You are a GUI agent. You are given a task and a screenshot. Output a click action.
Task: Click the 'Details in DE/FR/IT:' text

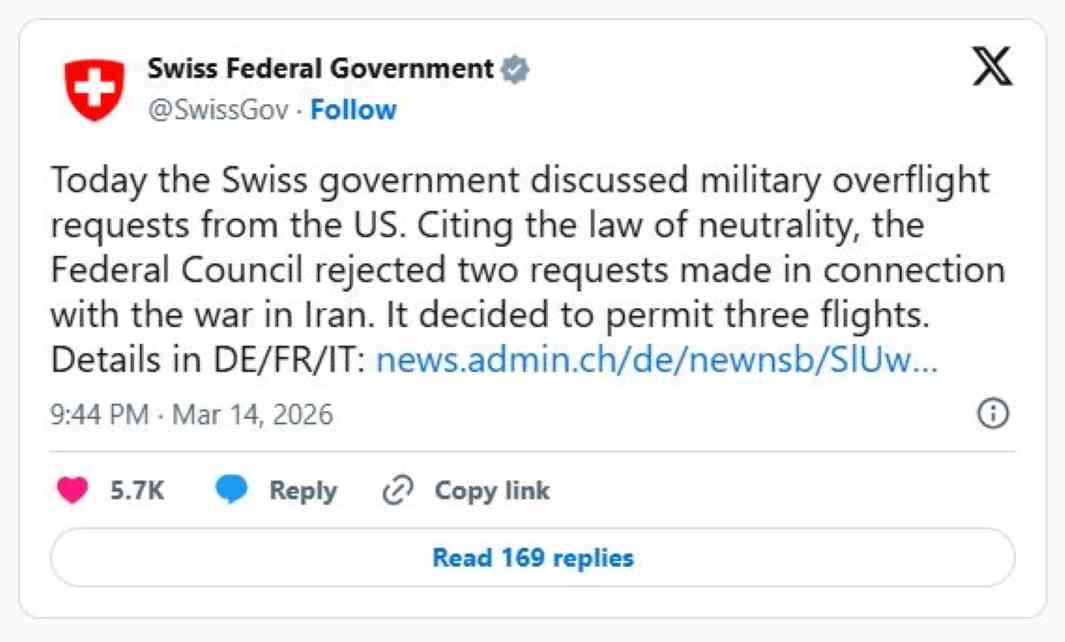208,360
